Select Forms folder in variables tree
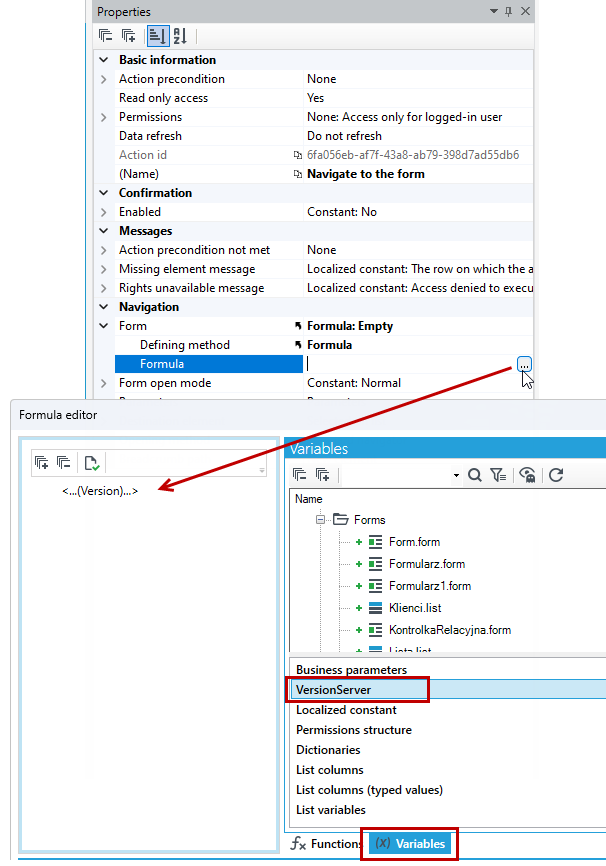This screenshot has height=866, width=606. pyautogui.click(x=369, y=520)
